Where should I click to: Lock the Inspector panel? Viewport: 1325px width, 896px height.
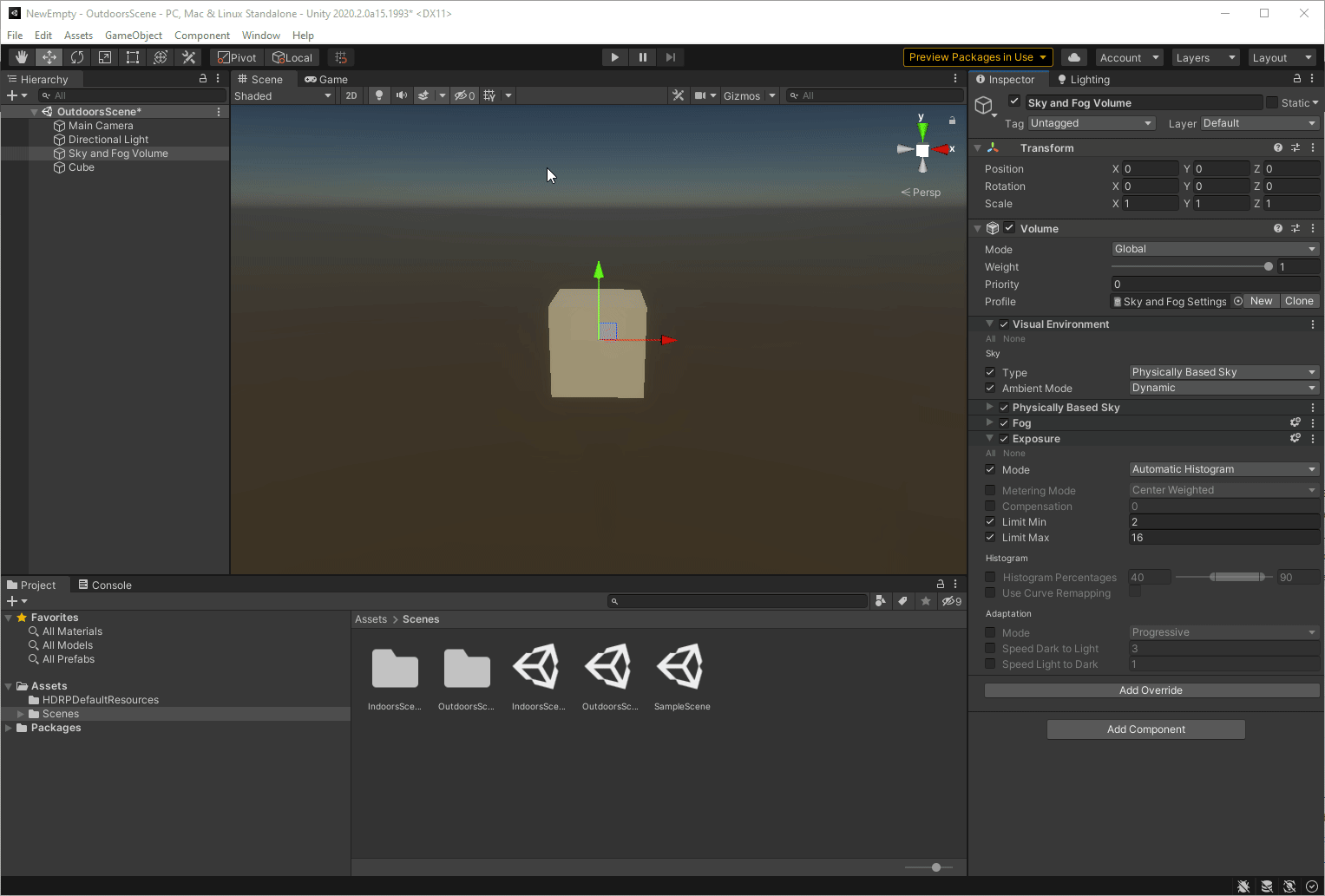tap(1297, 79)
